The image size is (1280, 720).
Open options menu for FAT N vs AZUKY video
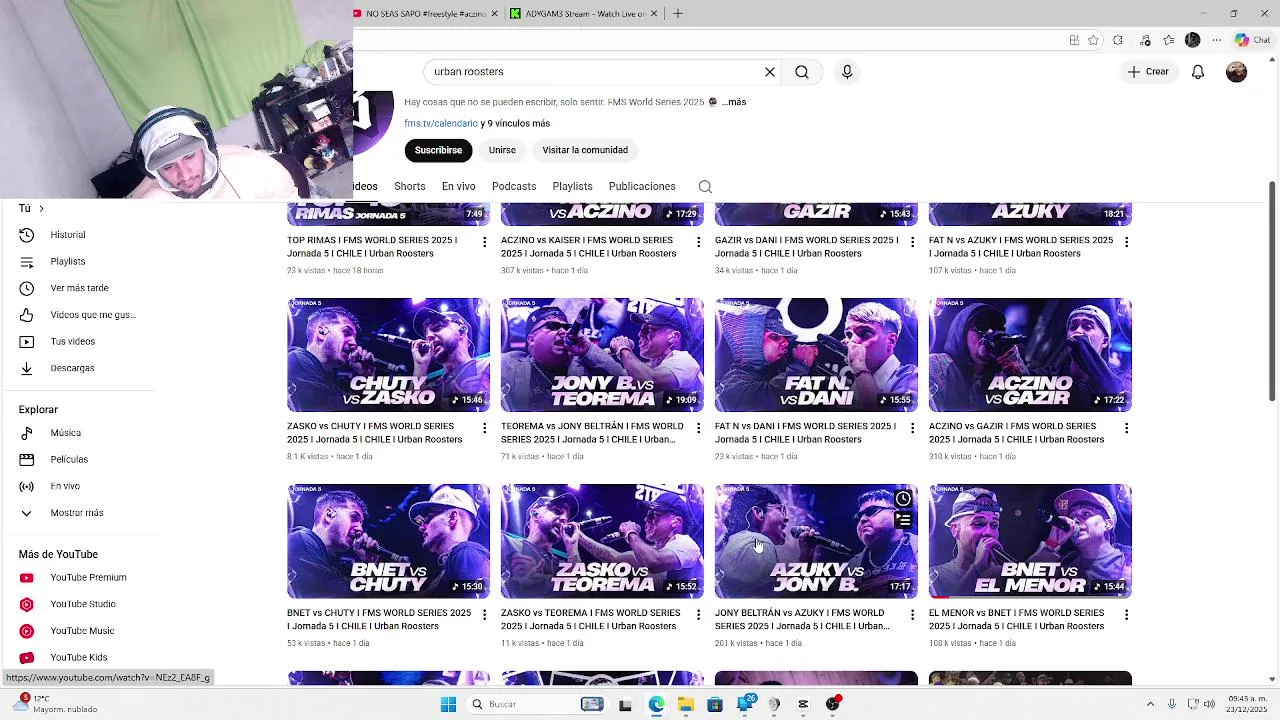[x=1126, y=242]
